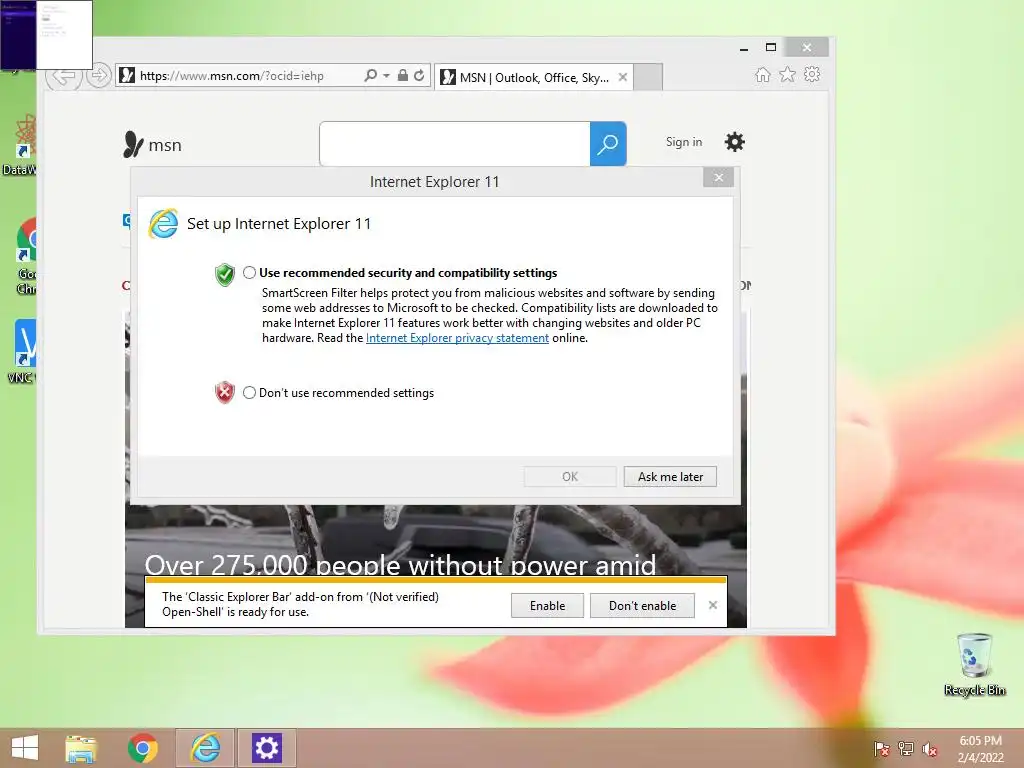Click the msn logo on the page
This screenshot has width=1024, height=768.
pos(152,144)
